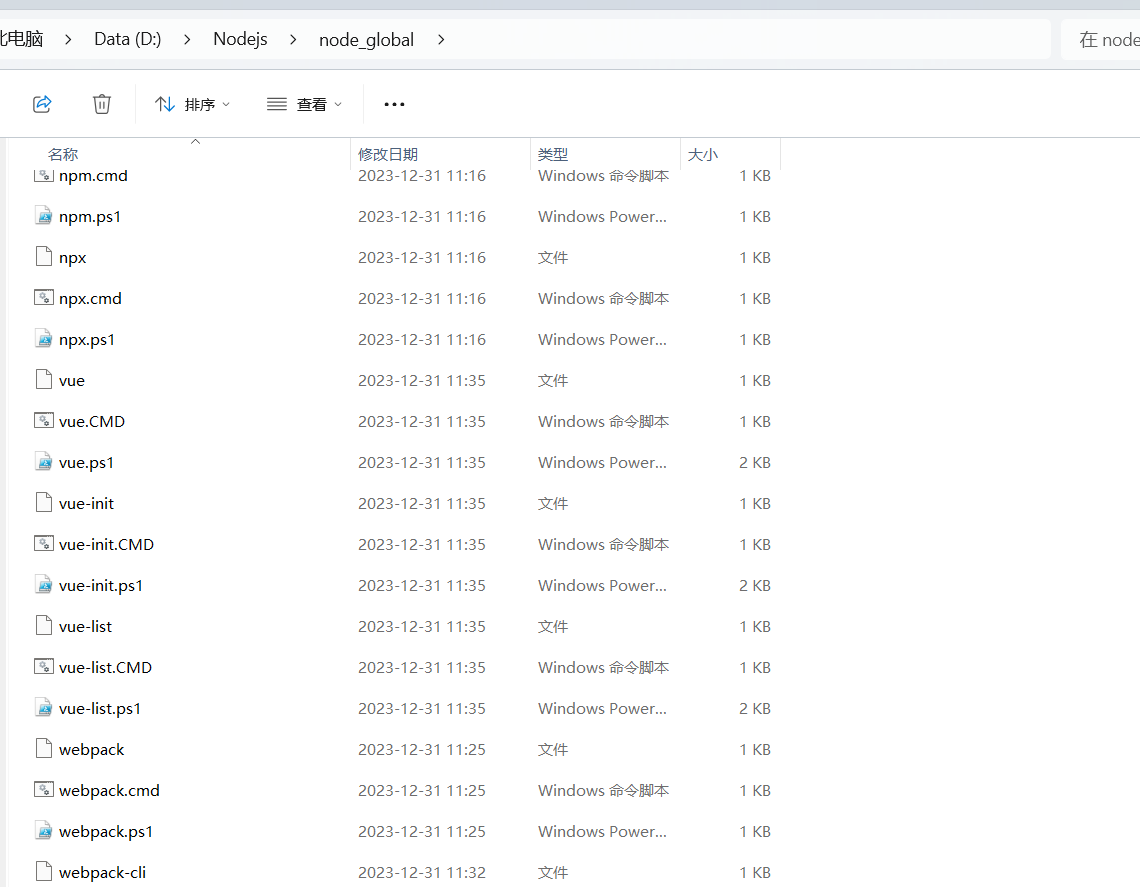1140x887 pixels.
Task: Click node_global in breadcrumb path
Action: 366,40
